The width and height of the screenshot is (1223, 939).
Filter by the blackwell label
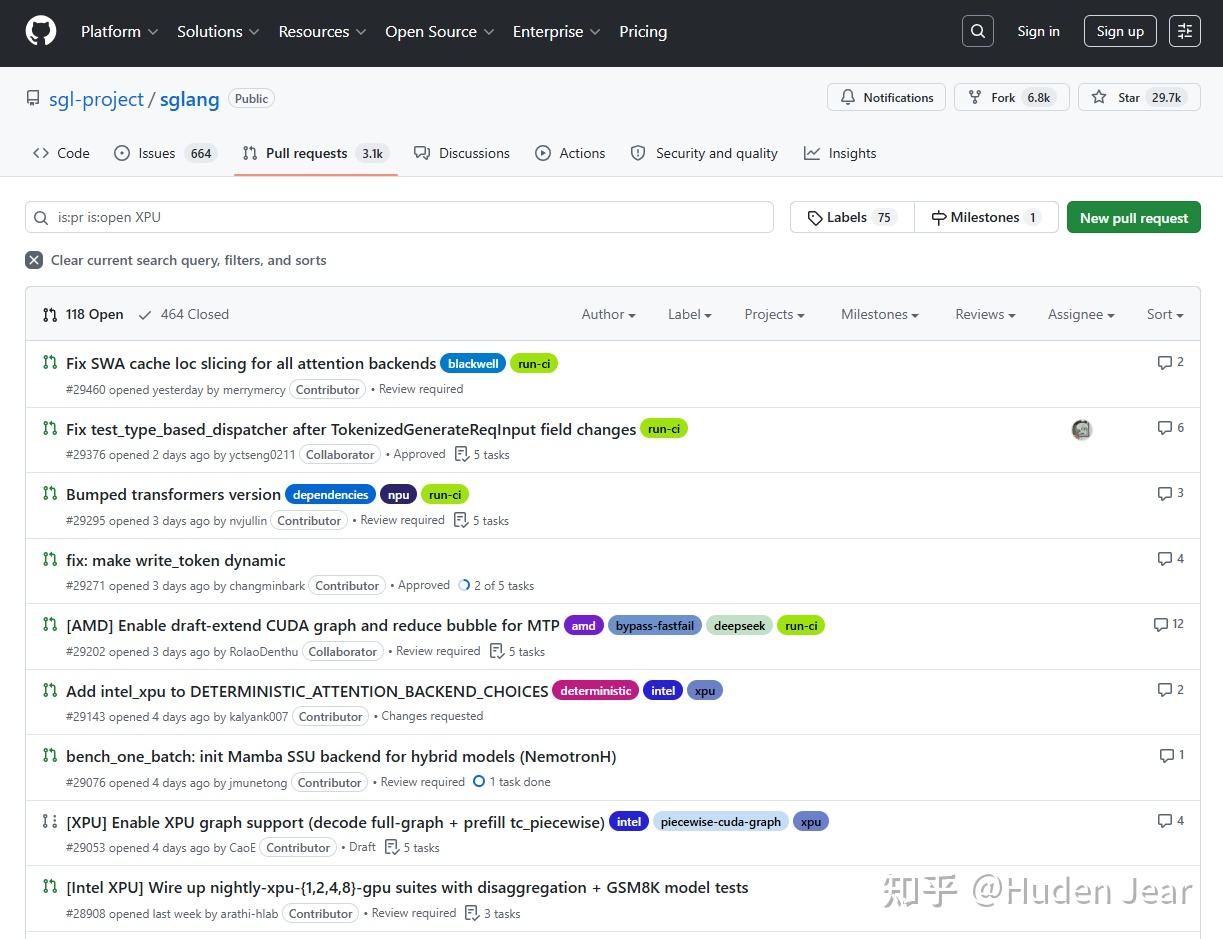[473, 364]
